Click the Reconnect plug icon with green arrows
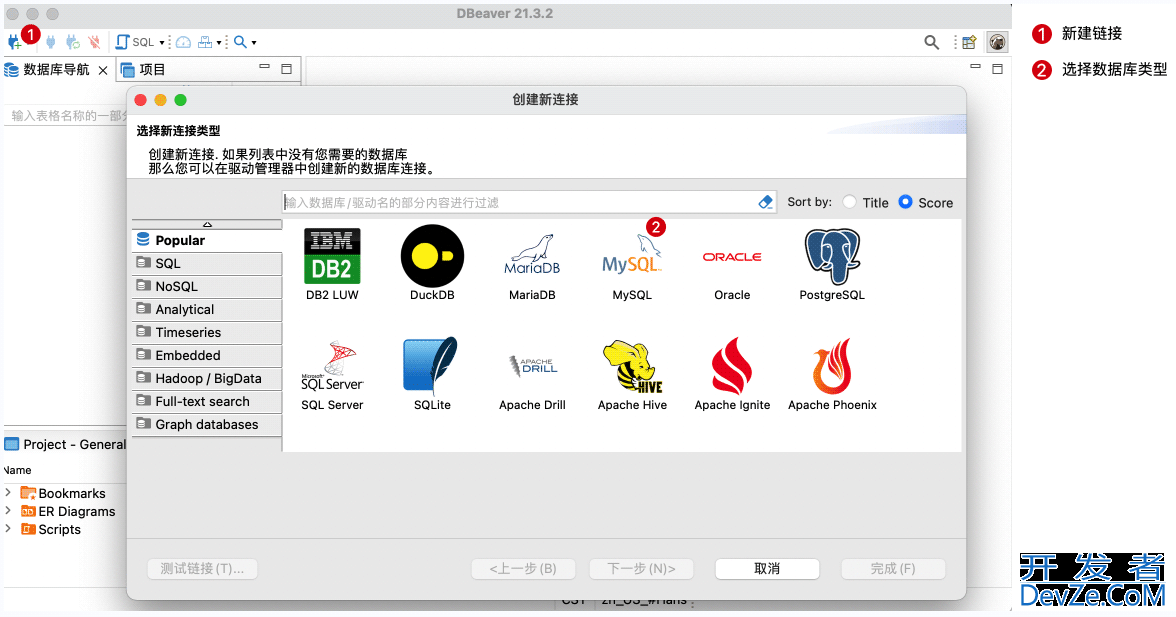Viewport: 1176px width, 617px height. tap(73, 42)
